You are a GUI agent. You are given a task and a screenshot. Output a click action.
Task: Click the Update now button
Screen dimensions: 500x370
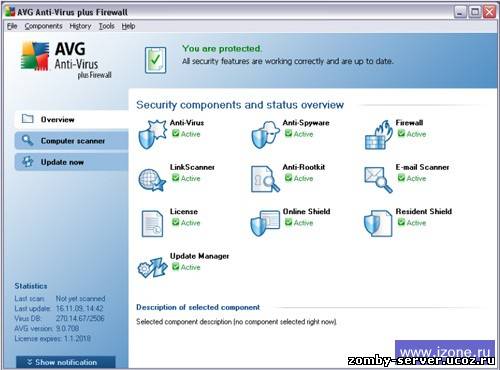(72, 162)
